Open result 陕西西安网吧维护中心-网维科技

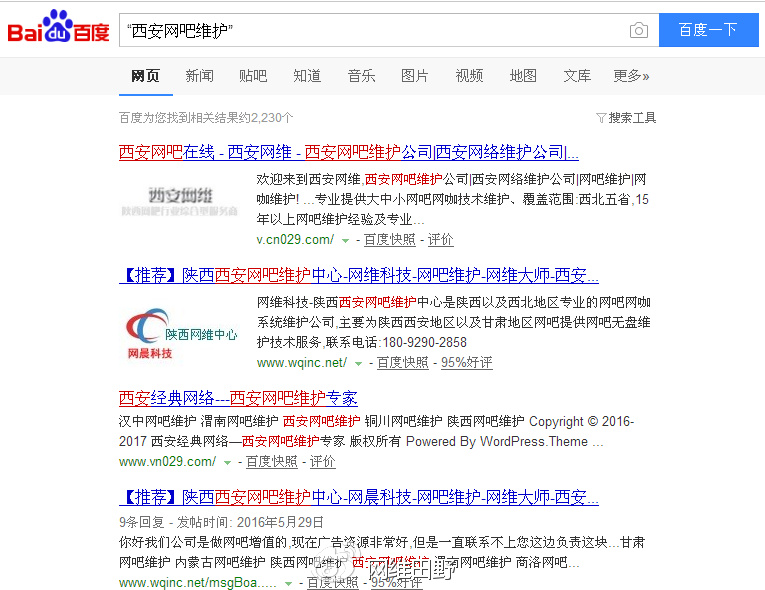tap(359, 275)
